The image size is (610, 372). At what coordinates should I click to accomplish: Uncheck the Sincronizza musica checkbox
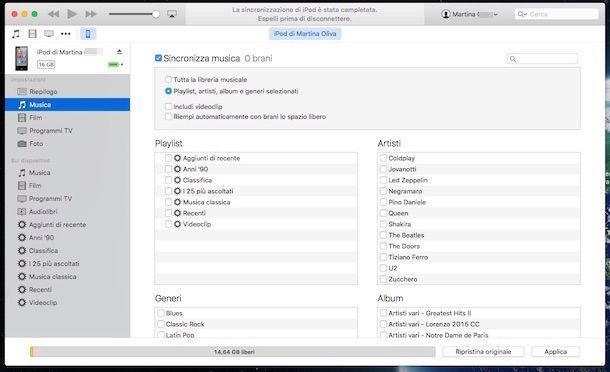tap(158, 58)
